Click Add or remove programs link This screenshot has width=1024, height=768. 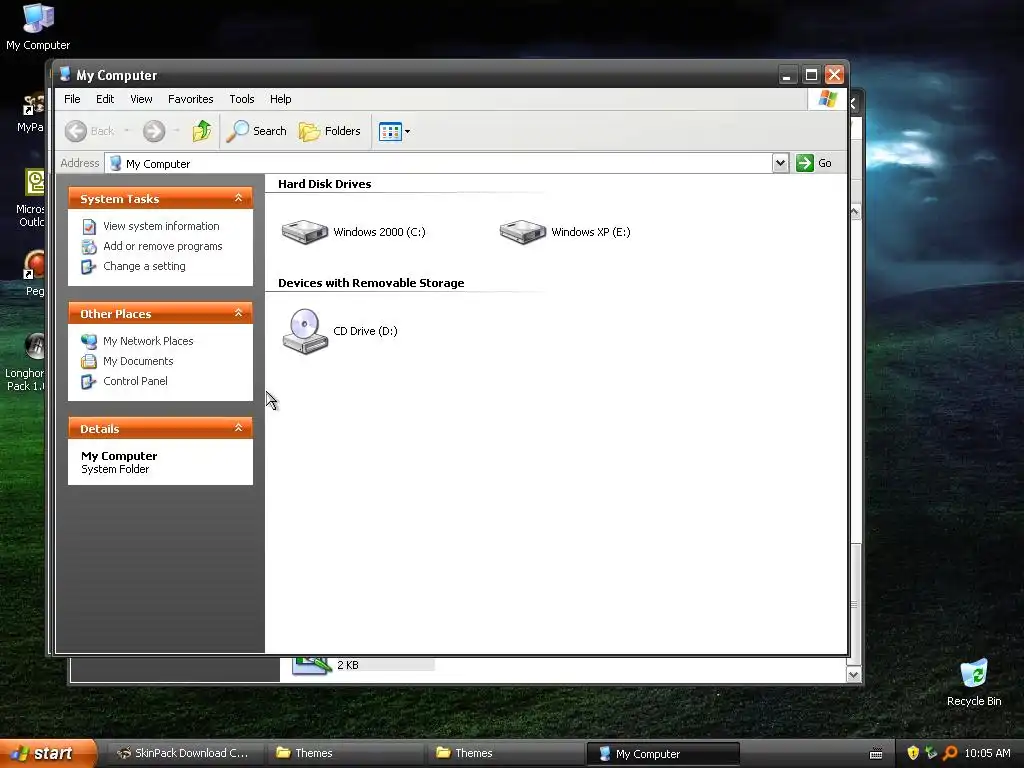coord(163,246)
